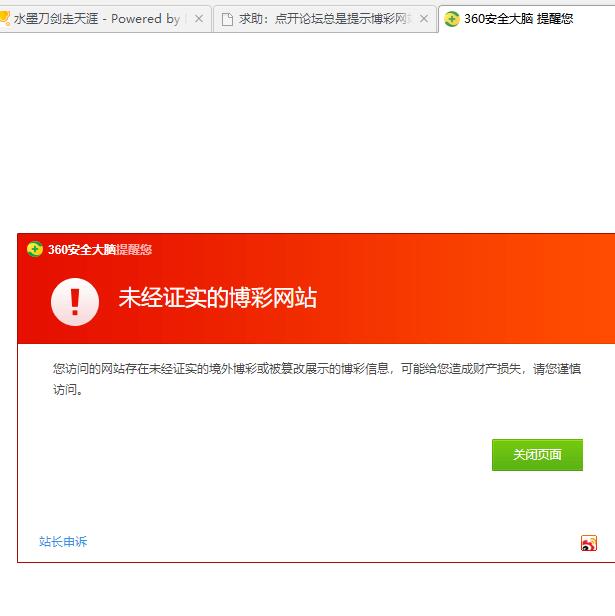The height and width of the screenshot is (616, 615).
Task: Click the green 关闭页面 button
Action: point(537,455)
